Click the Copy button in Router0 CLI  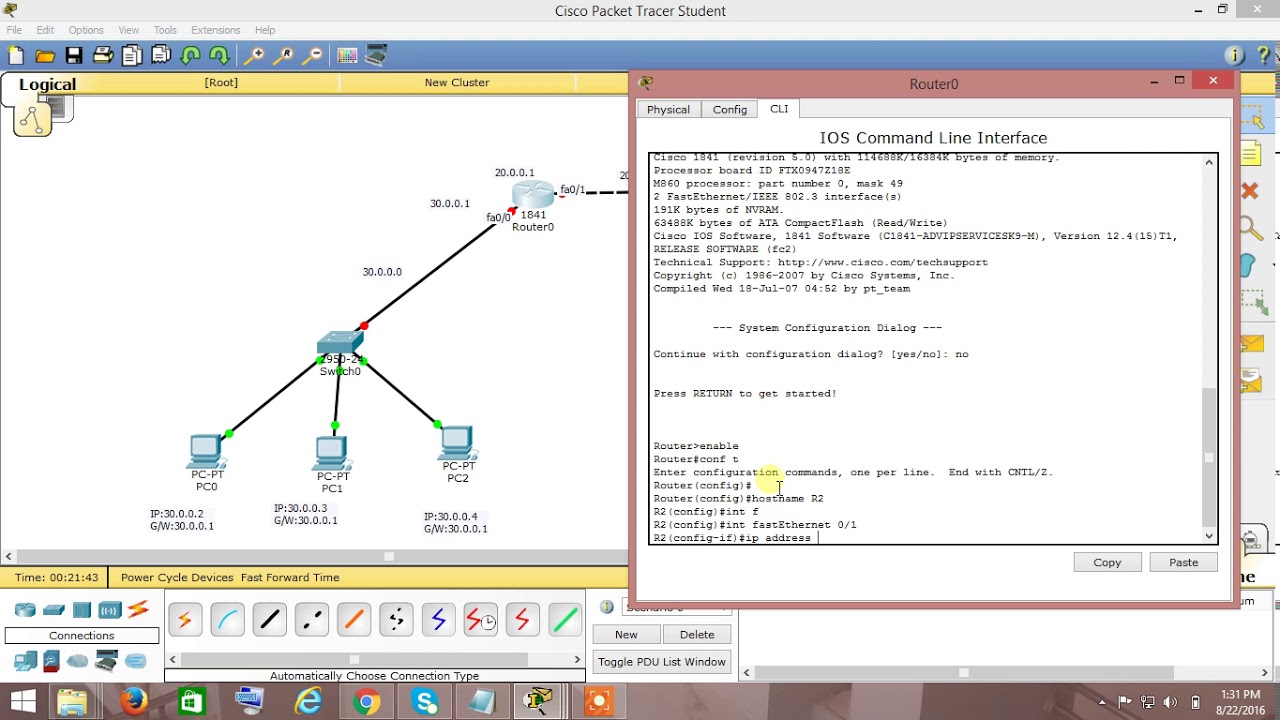[1107, 562]
